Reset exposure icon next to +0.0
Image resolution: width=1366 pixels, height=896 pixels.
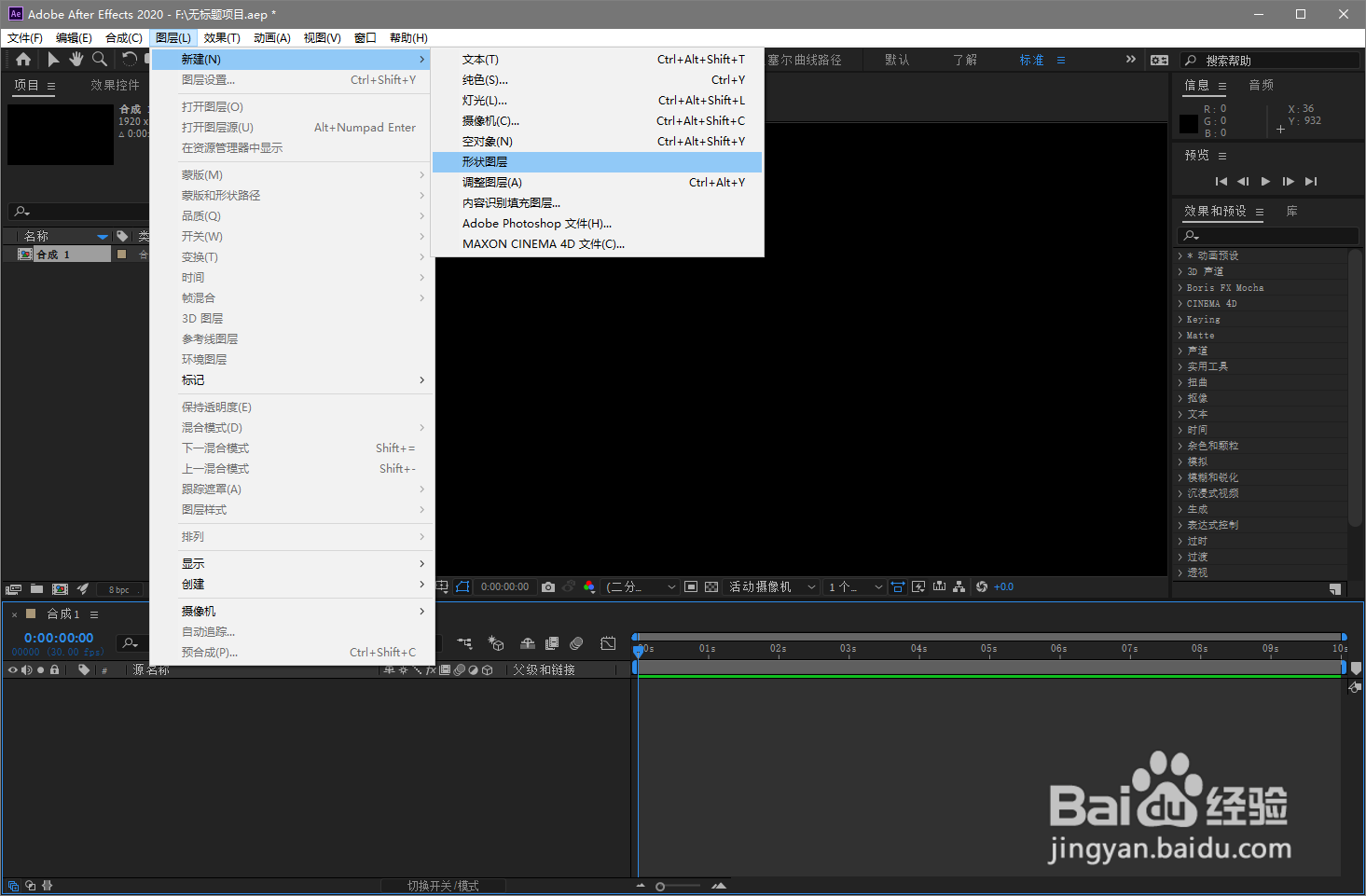click(x=982, y=586)
